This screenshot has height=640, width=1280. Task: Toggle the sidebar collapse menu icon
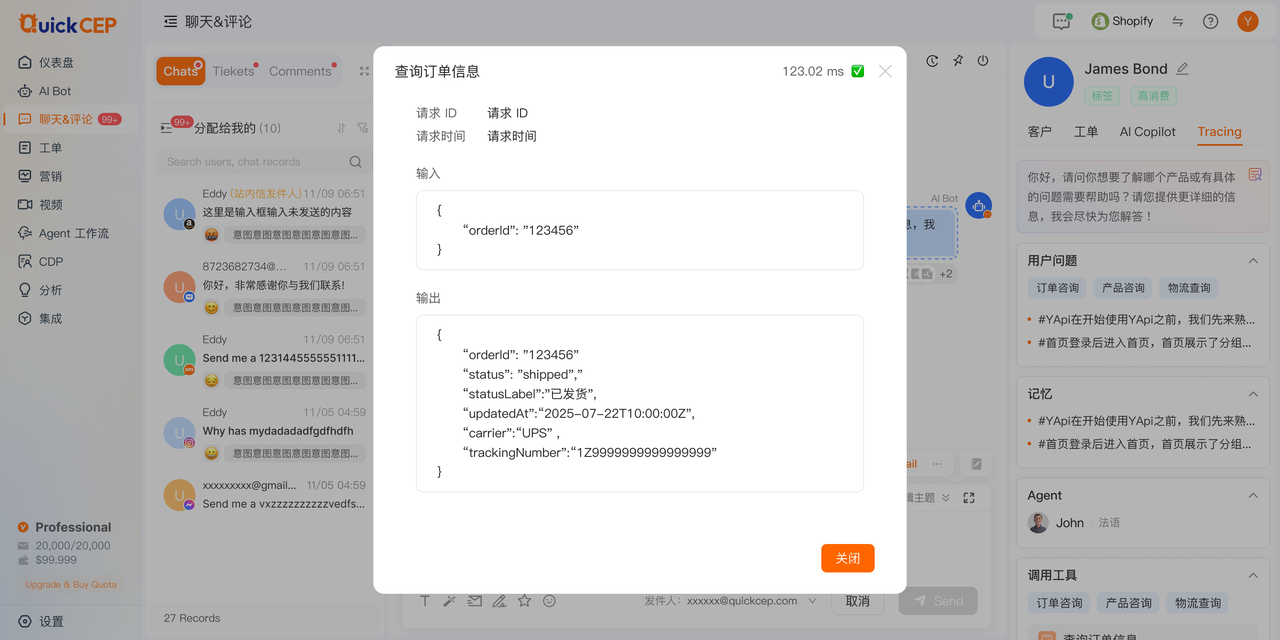(x=171, y=21)
